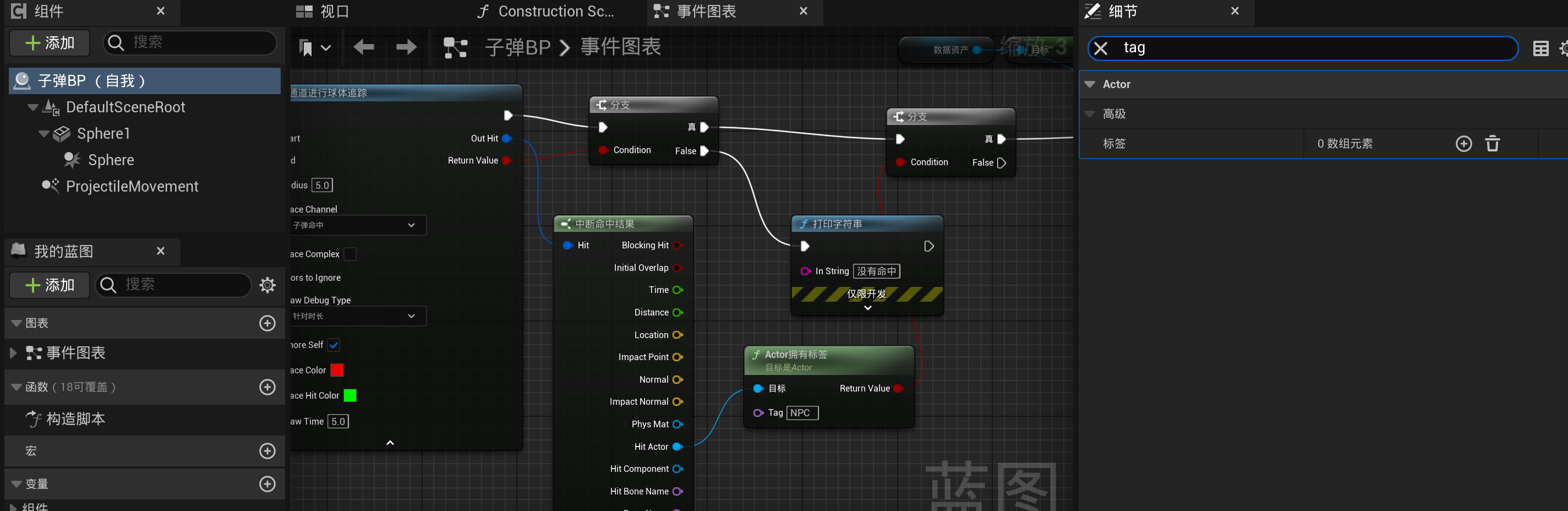Collapse the Sphere1 tree arrow
1568x511 pixels.
[44, 134]
